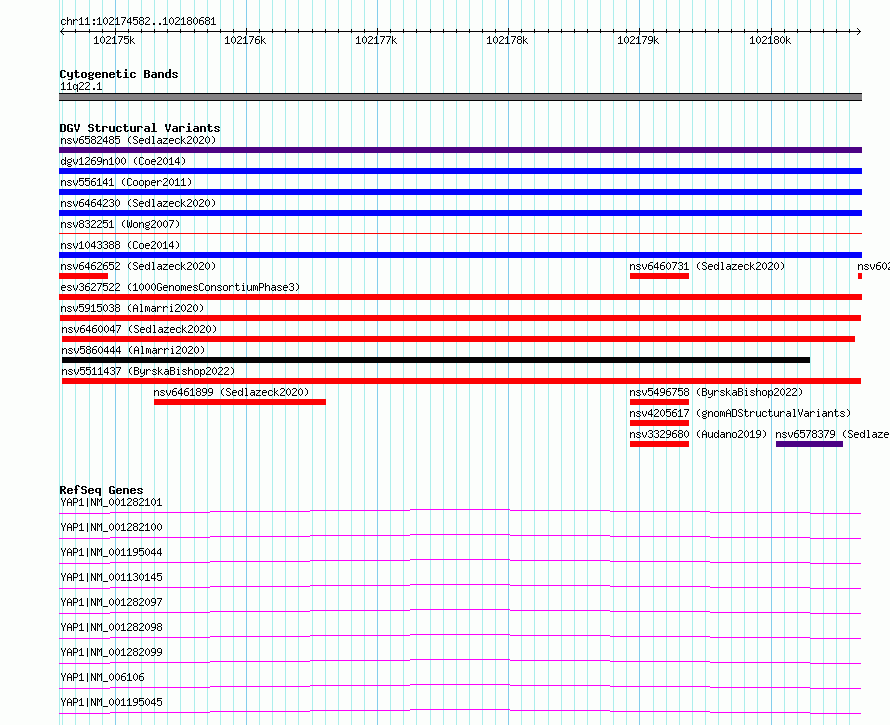Click esv3627522 (1000GenomesConsortiumPhase3) label
This screenshot has width=890, height=725.
click(x=180, y=287)
